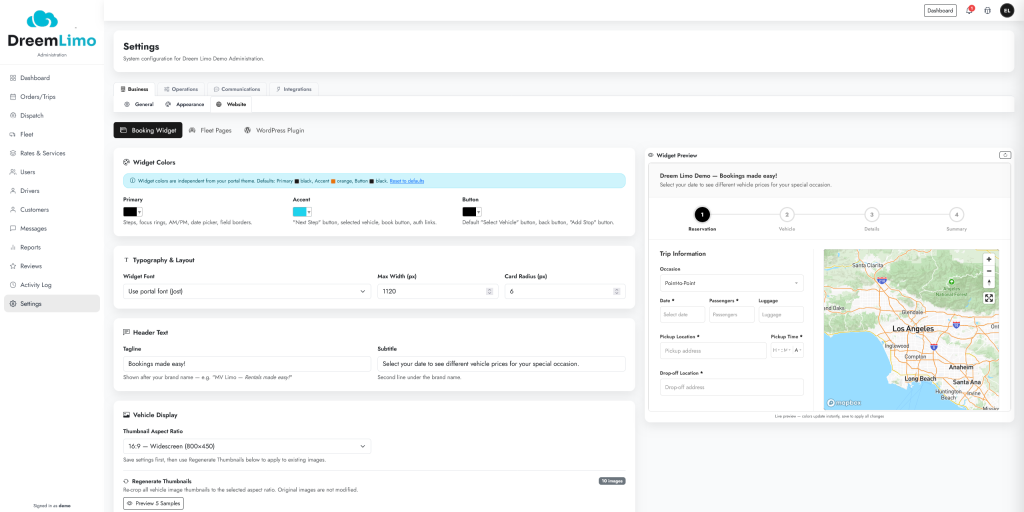Select the Booking Widget section button
1024x512 pixels.
(x=148, y=131)
